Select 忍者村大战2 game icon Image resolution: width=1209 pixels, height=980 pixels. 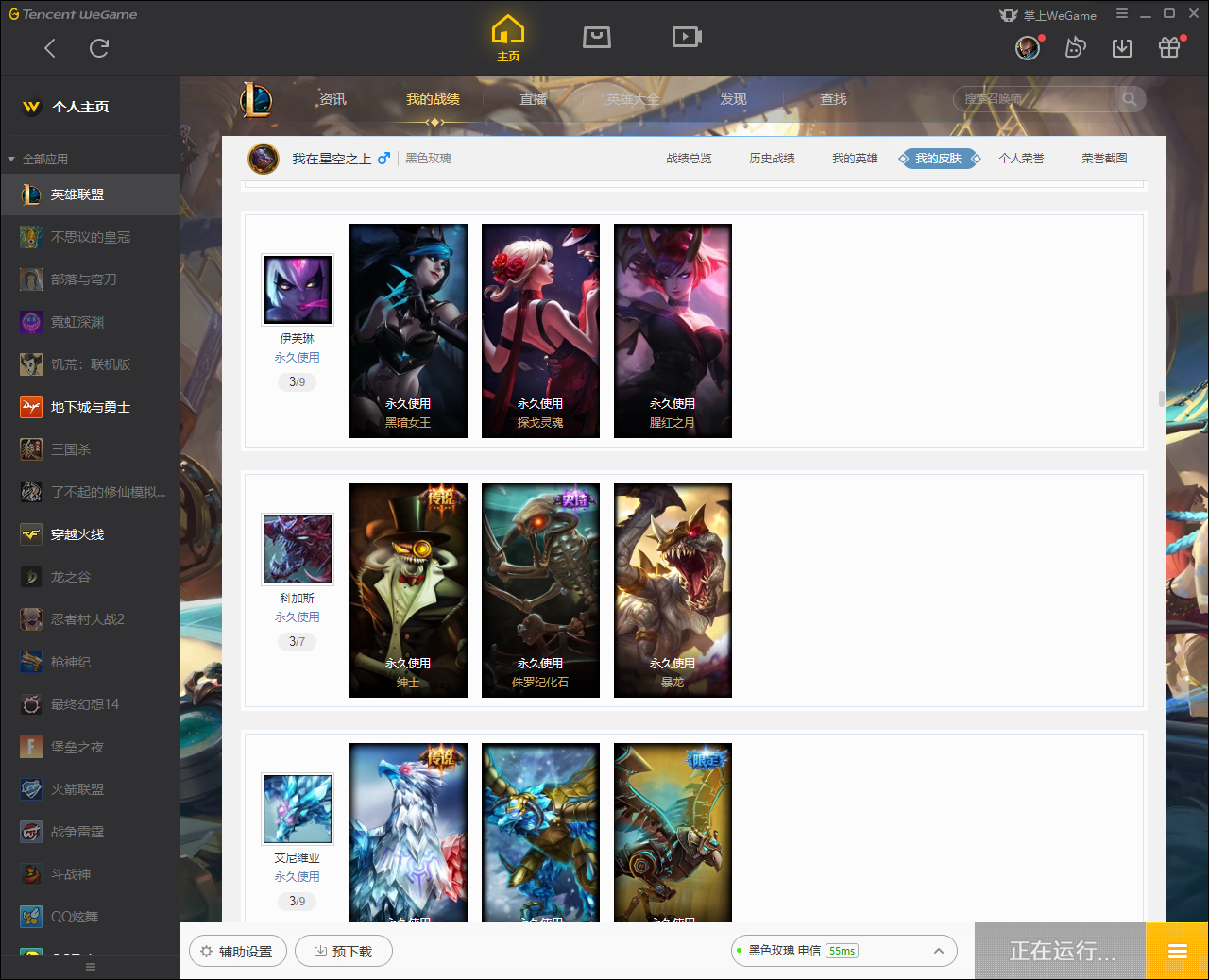31,619
